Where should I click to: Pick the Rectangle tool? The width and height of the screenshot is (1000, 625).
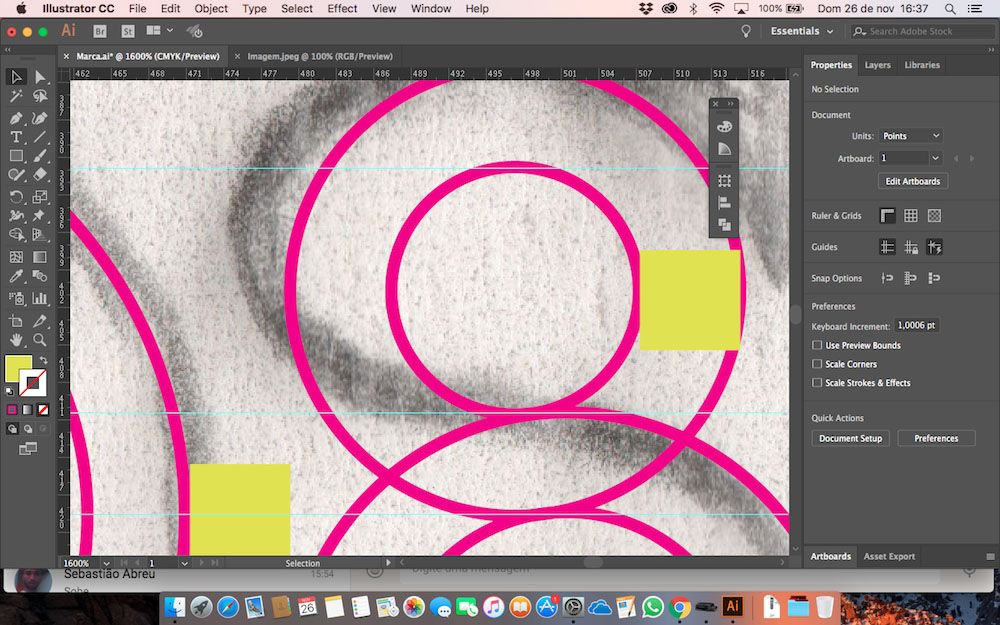pyautogui.click(x=16, y=157)
